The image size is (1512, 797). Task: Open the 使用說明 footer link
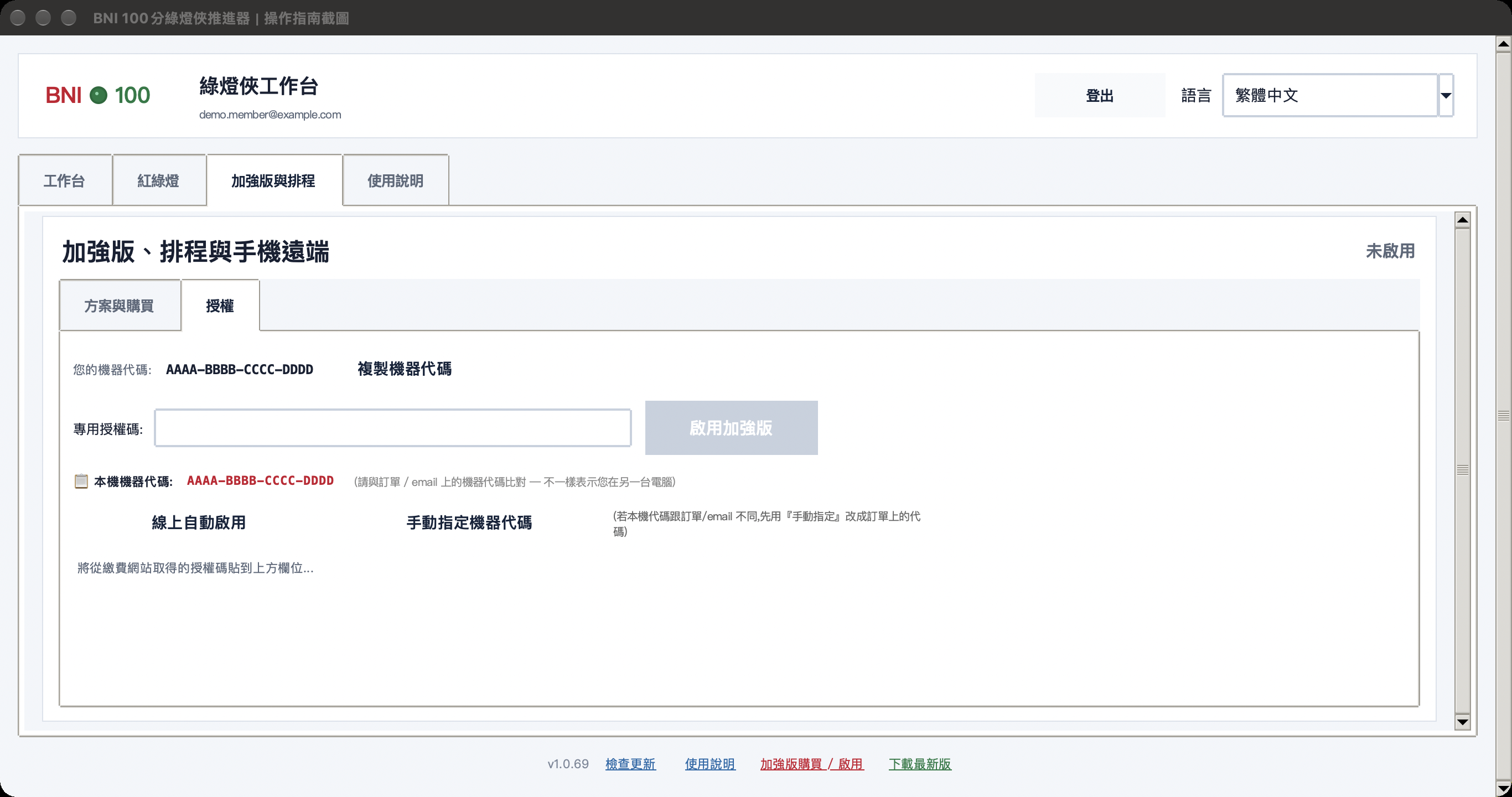coord(710,764)
